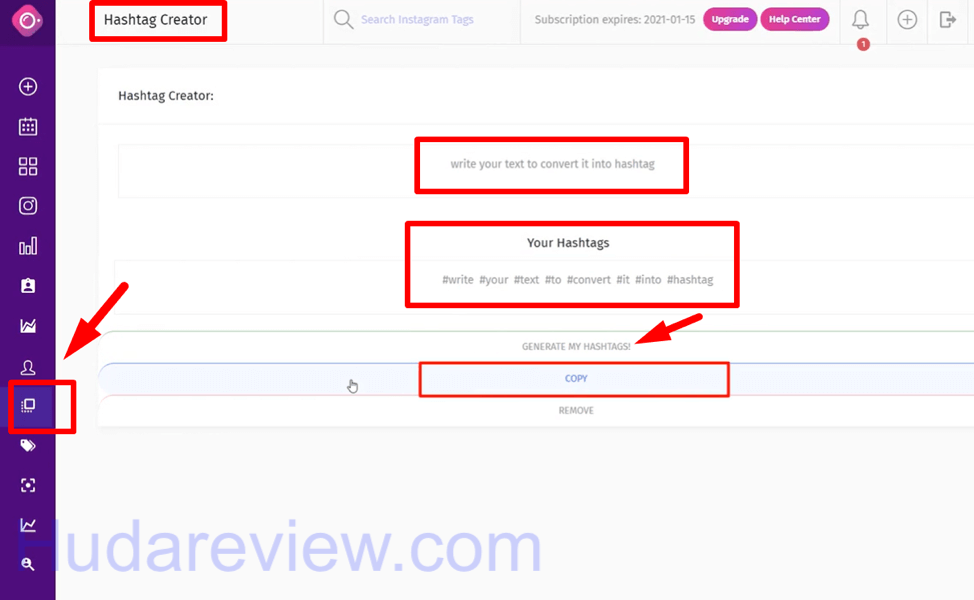Click the logout icon in header
The image size is (974, 600).
point(947,20)
